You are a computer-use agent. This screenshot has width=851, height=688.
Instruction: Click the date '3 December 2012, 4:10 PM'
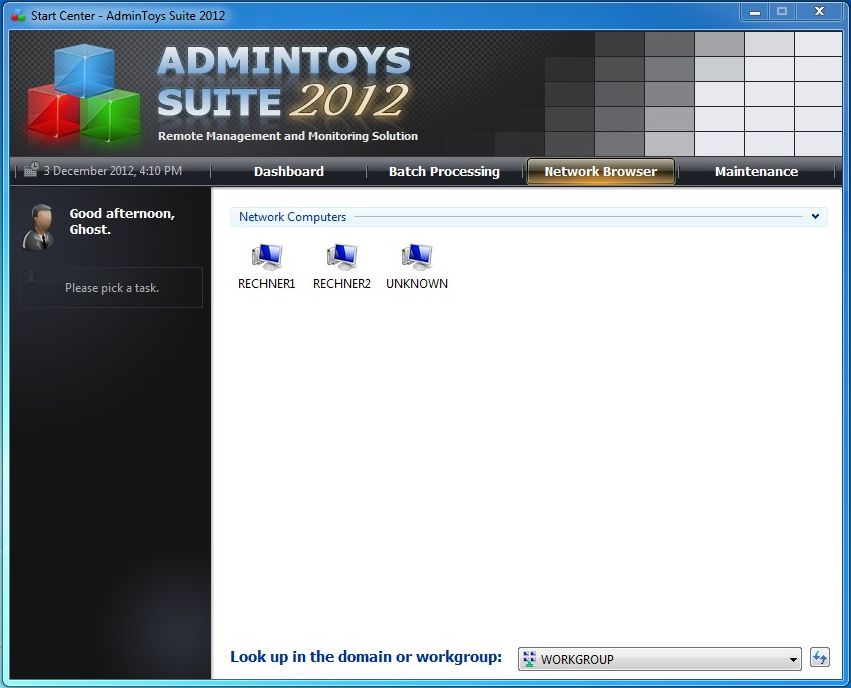click(112, 170)
